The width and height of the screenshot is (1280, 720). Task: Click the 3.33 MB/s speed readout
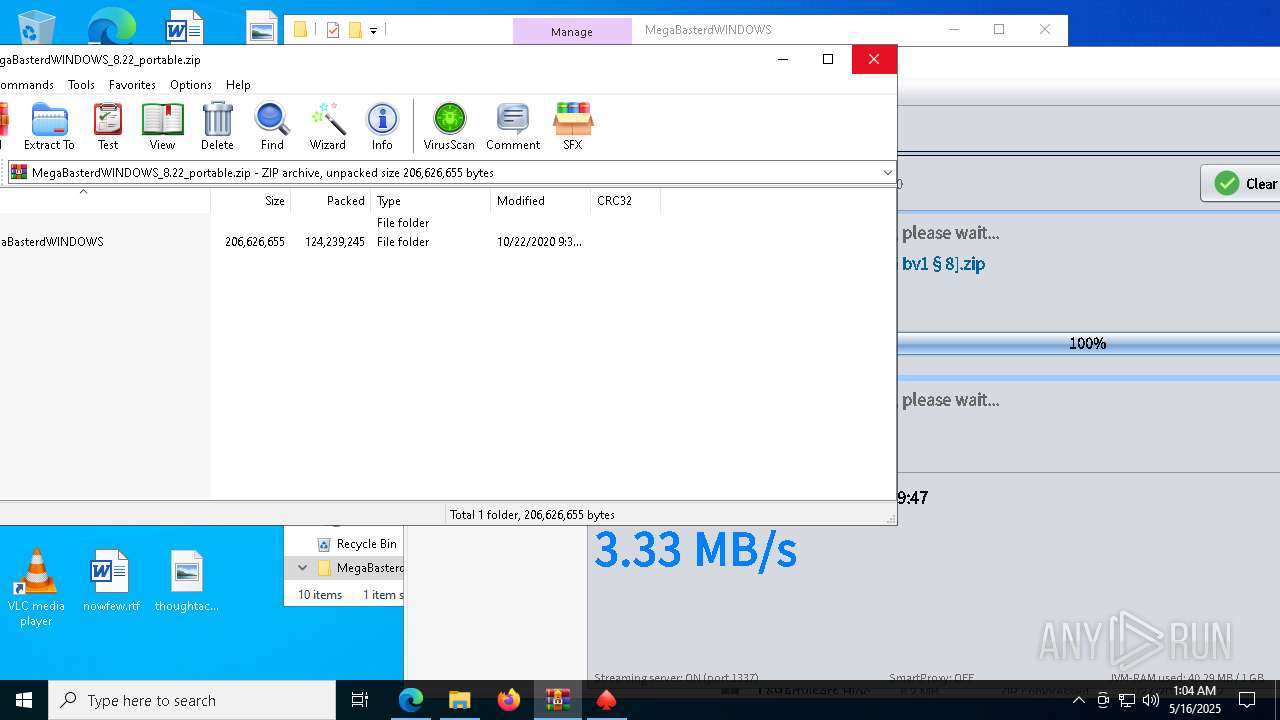pos(695,550)
